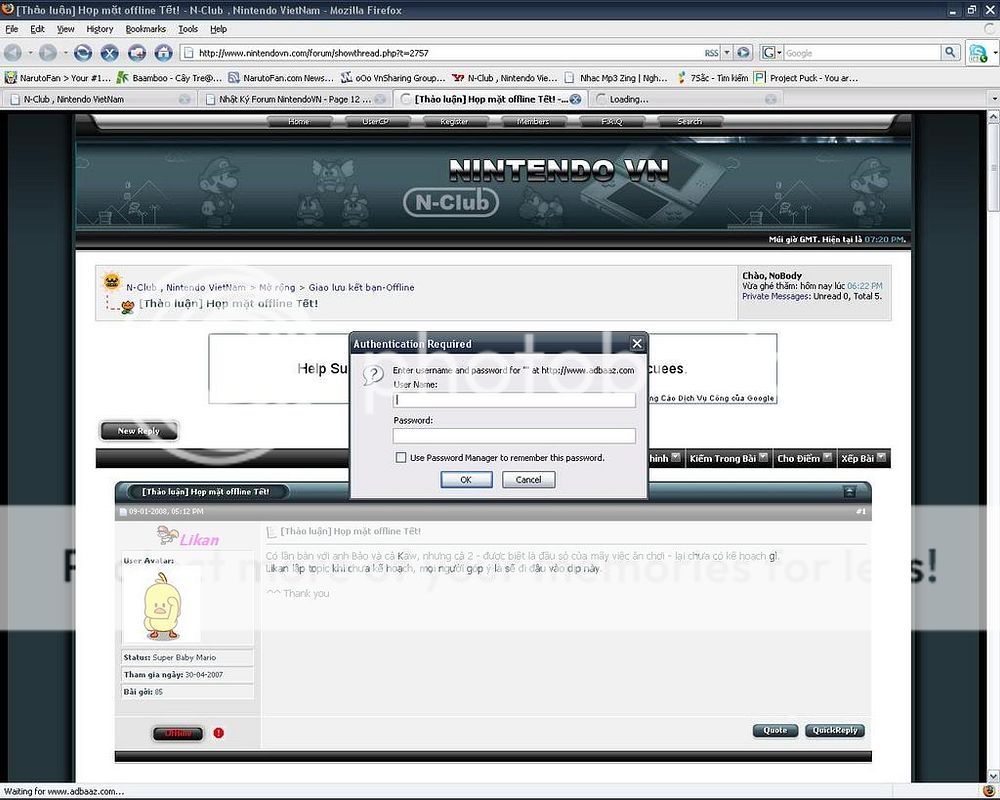Click the Search forum nav button
Image resolution: width=1000 pixels, height=800 pixels.
[x=690, y=121]
